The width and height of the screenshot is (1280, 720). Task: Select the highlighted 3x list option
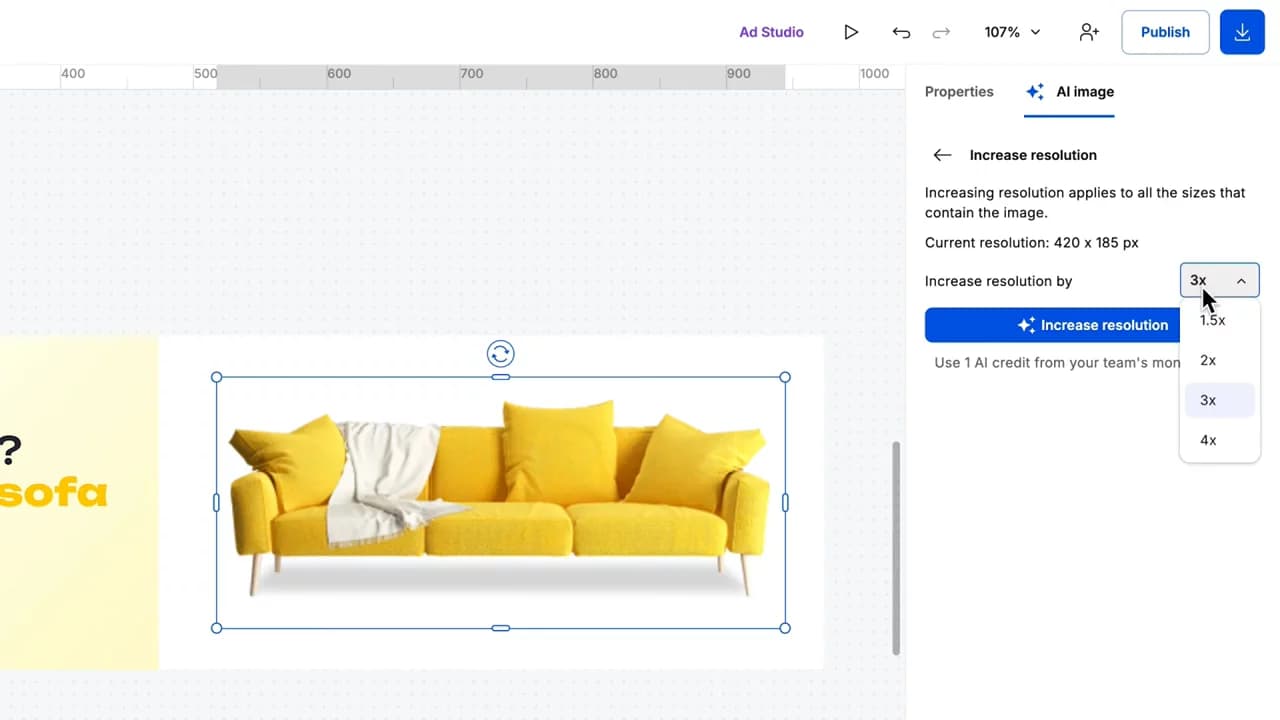tap(1209, 400)
